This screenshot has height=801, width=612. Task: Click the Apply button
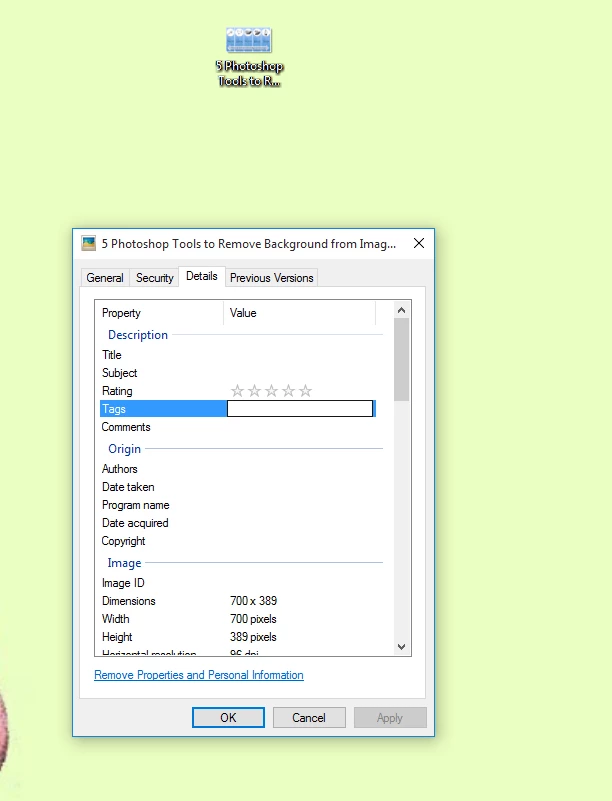[390, 717]
